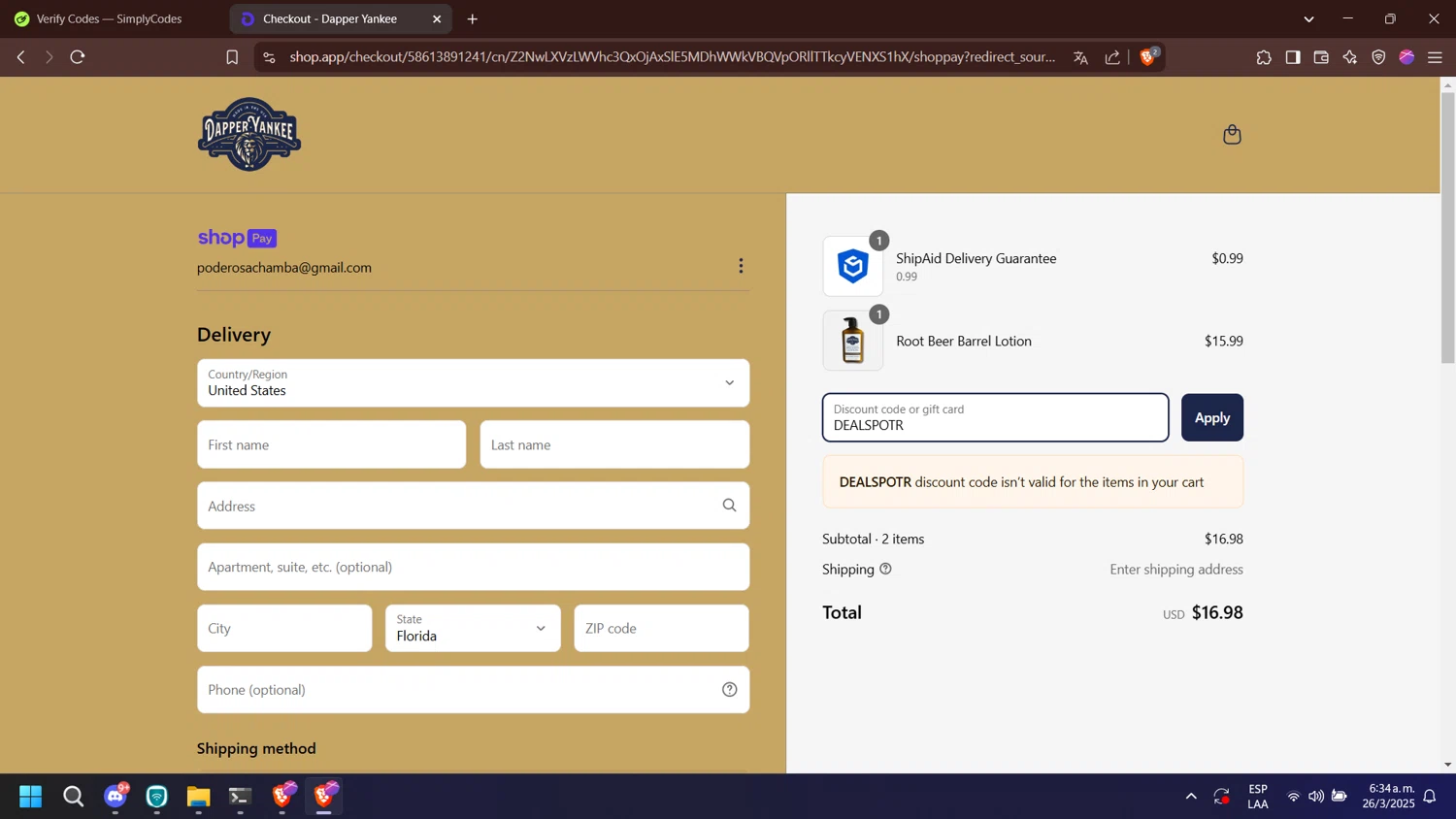
Task: Click the address search magnifier icon
Action: click(729, 506)
